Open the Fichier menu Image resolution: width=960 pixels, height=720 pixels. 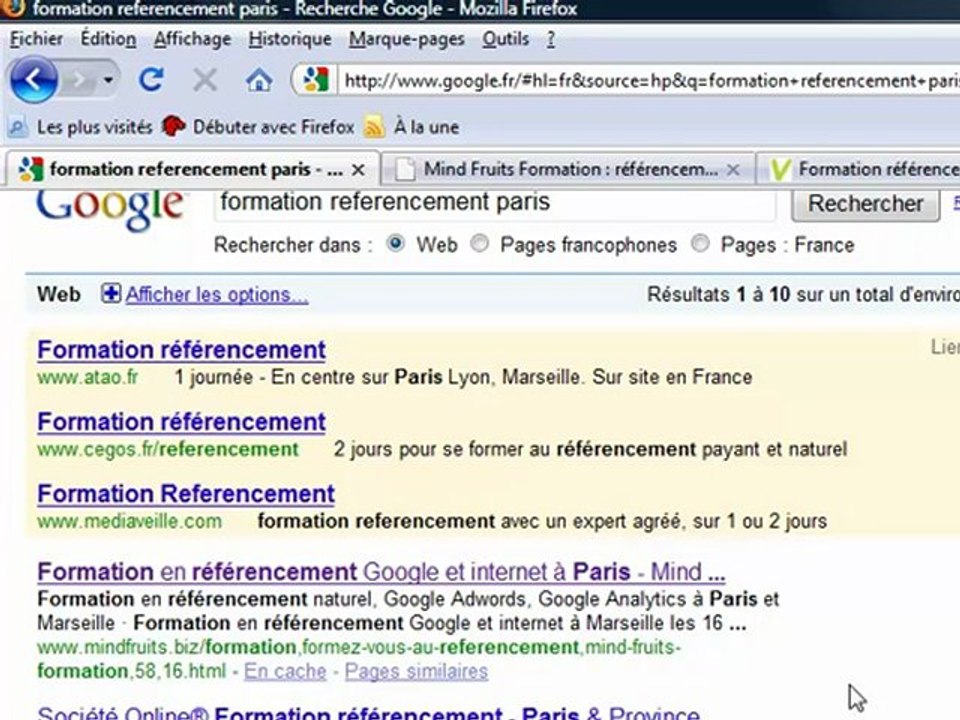(36, 39)
